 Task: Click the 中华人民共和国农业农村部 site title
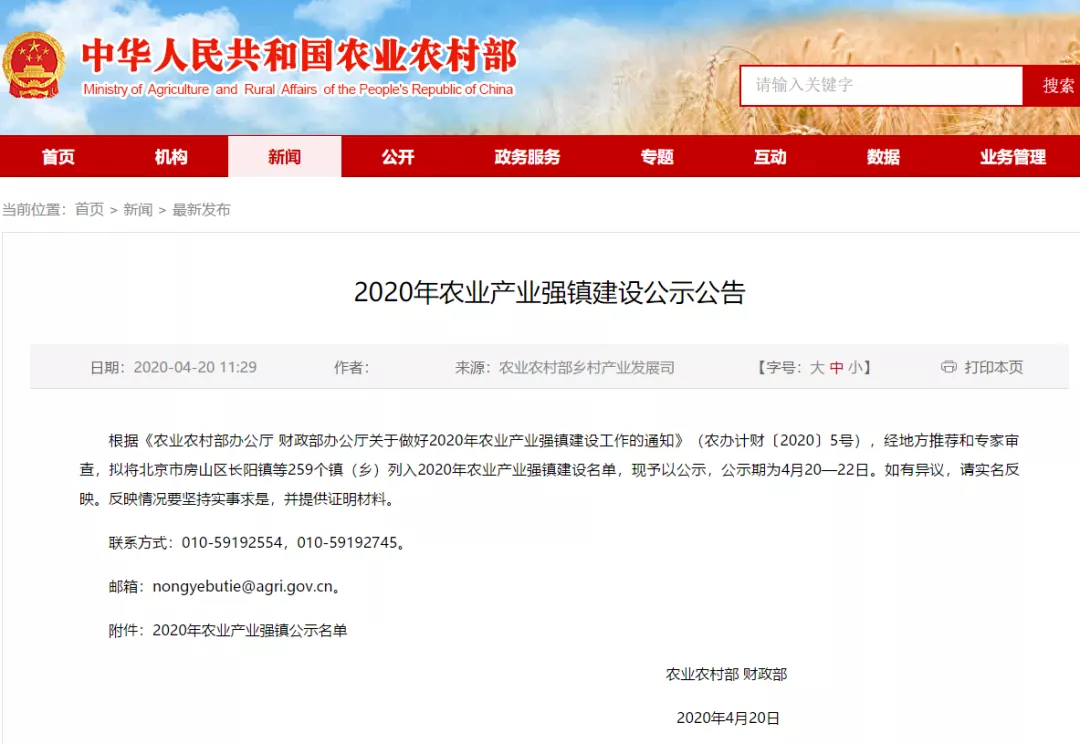pyautogui.click(x=300, y=55)
